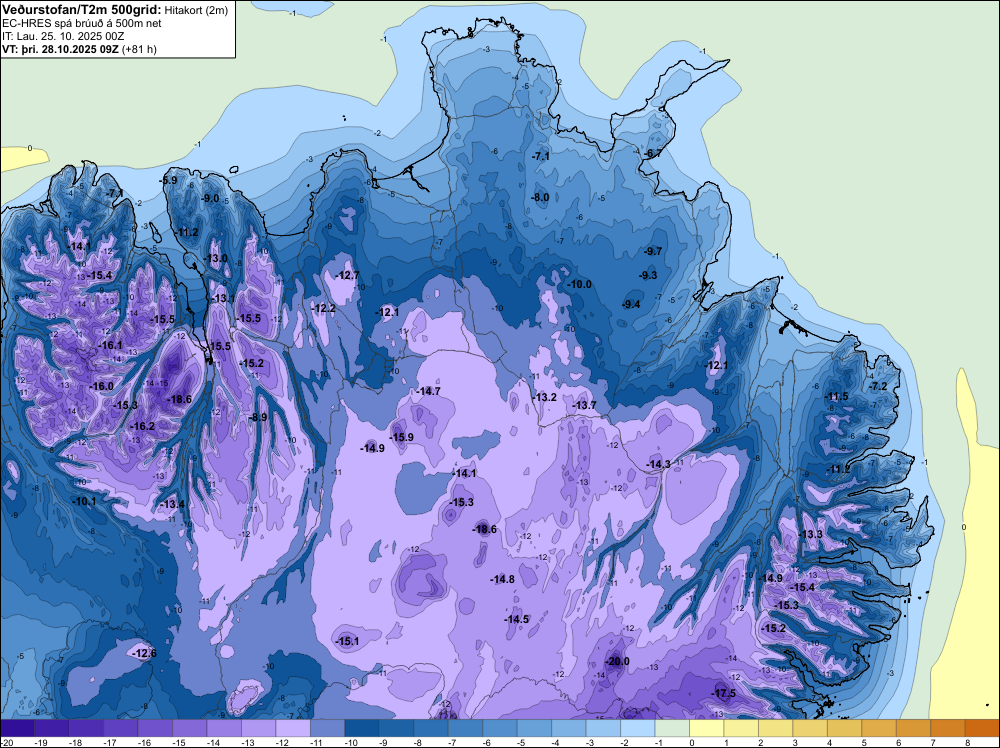Click the legend swatch labeled 4
The image size is (1000, 748).
coord(844,728)
